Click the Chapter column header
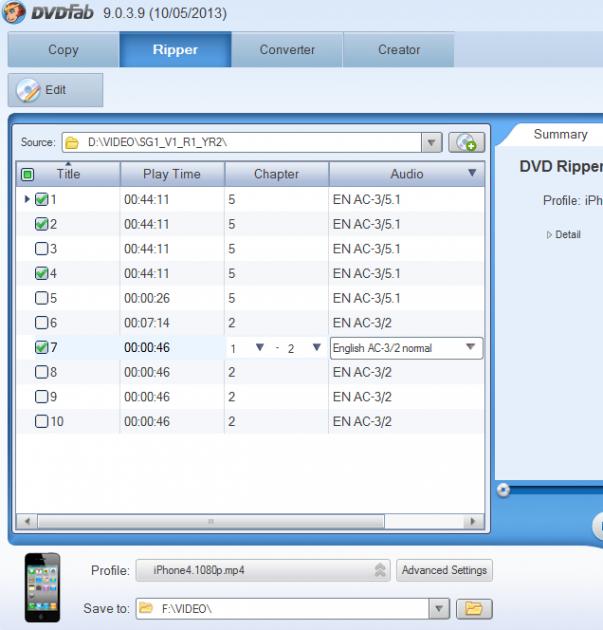This screenshot has height=630, width=603. [276, 174]
